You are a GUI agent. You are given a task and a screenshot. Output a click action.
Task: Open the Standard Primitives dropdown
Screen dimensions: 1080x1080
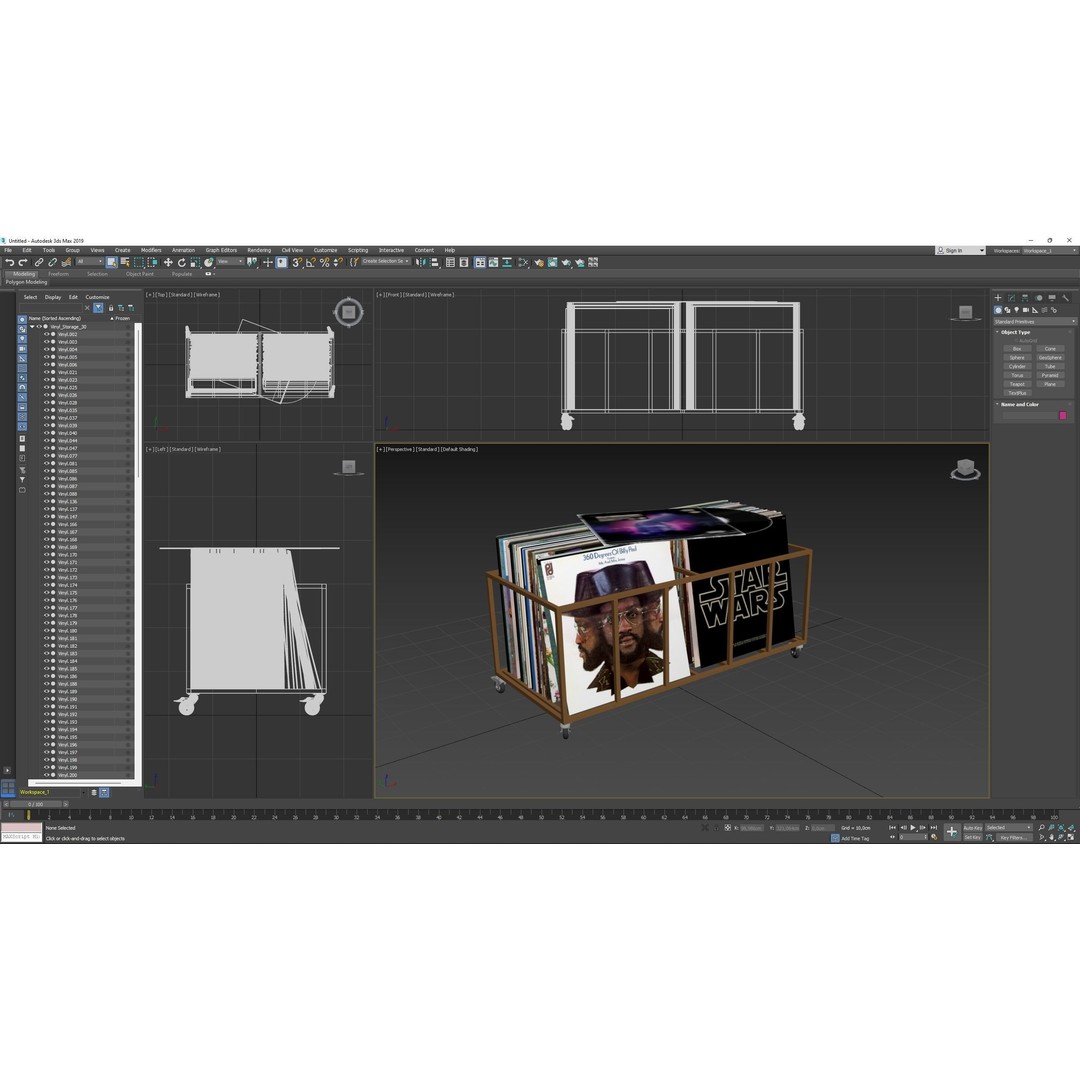[1035, 322]
